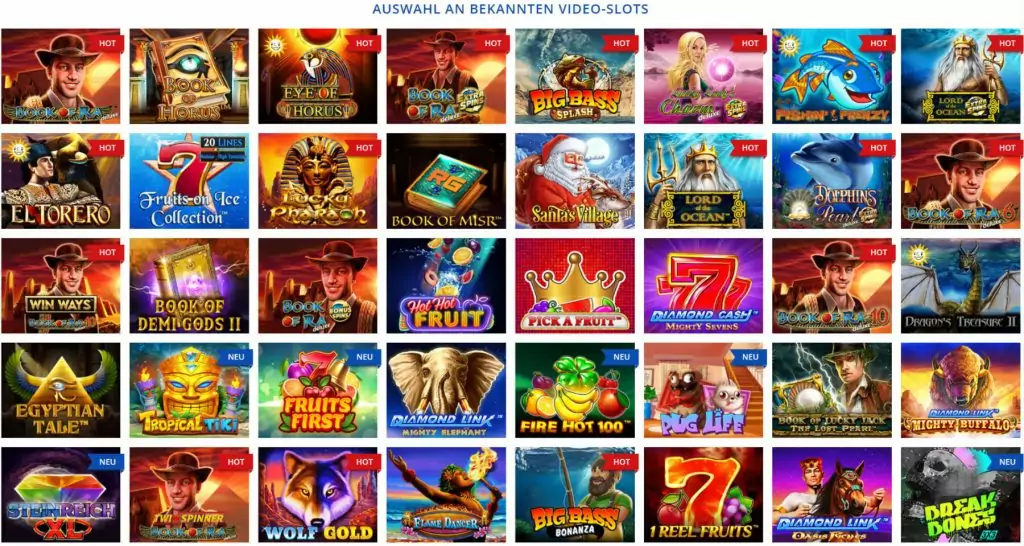Launch the Santa's Village game

click(575, 181)
